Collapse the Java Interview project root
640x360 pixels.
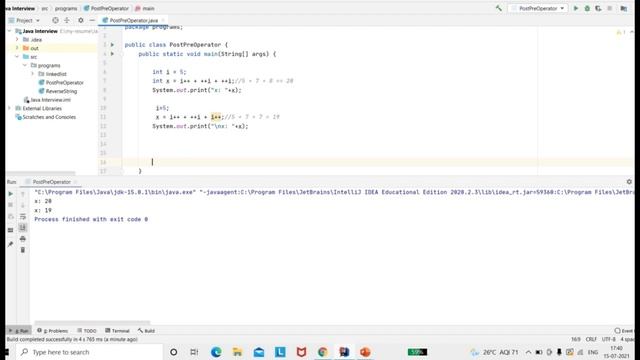9,31
